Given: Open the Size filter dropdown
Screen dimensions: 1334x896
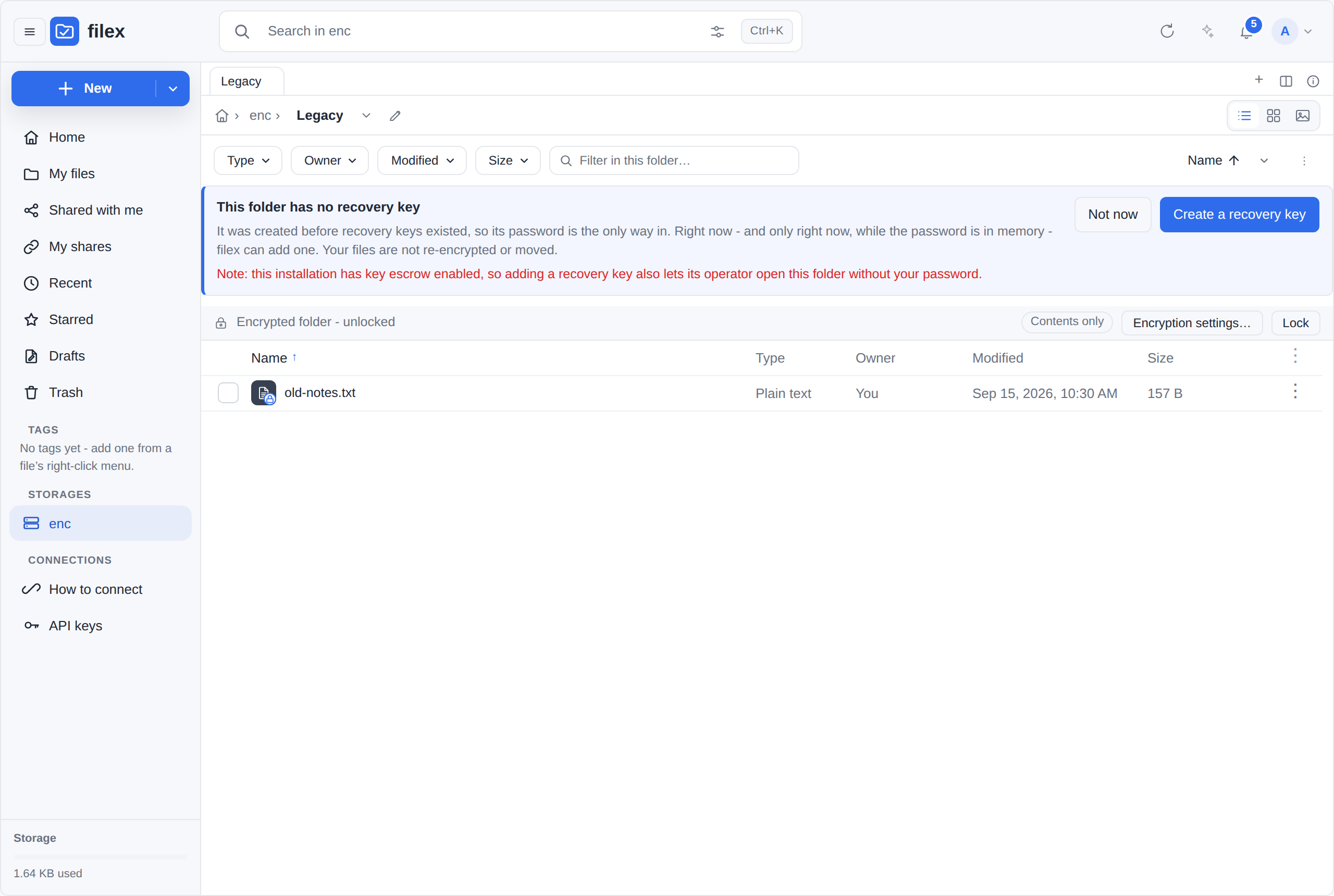Looking at the screenshot, I should click(508, 160).
